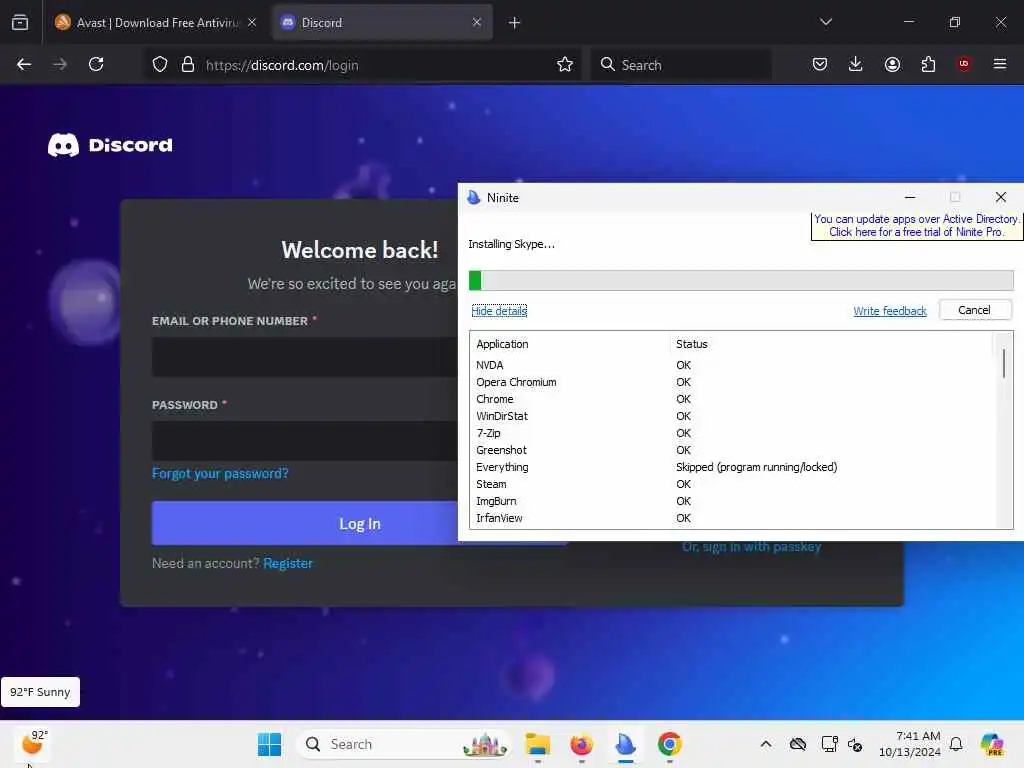Click the site padlock icon
Image resolution: width=1024 pixels, height=768 pixels.
[188, 65]
